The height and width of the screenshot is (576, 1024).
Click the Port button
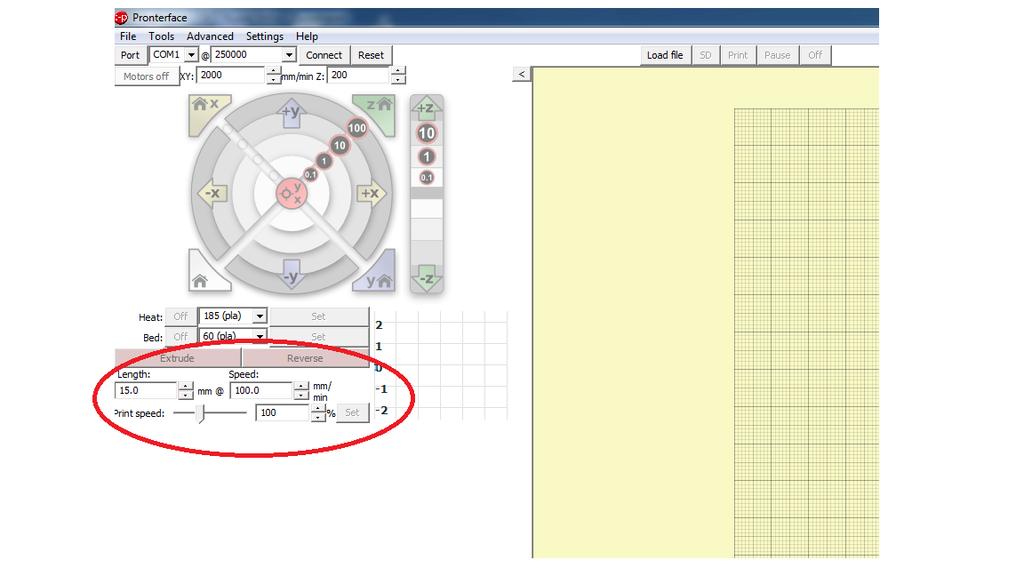point(130,56)
